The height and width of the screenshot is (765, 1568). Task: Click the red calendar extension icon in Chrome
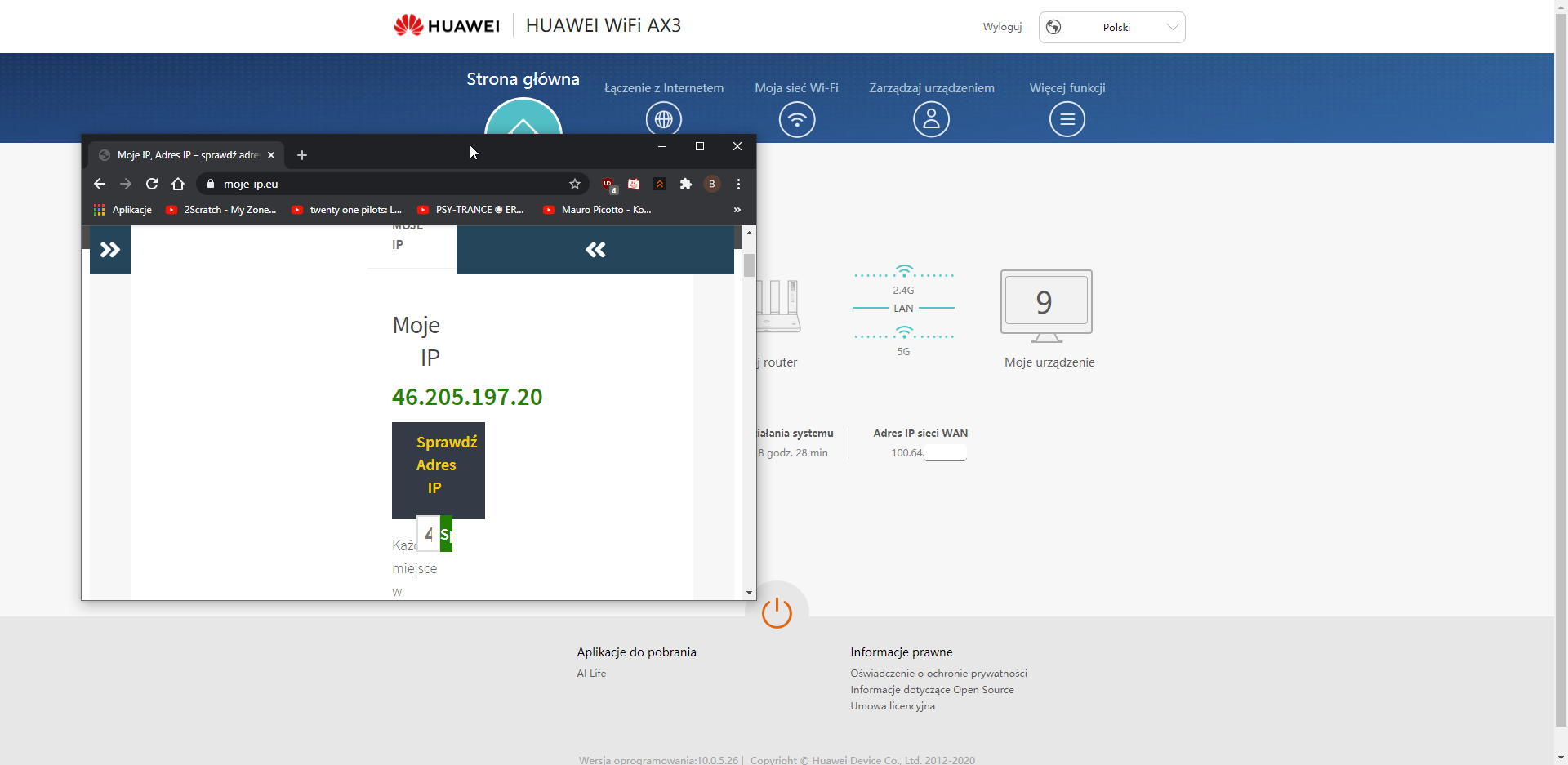[x=634, y=184]
